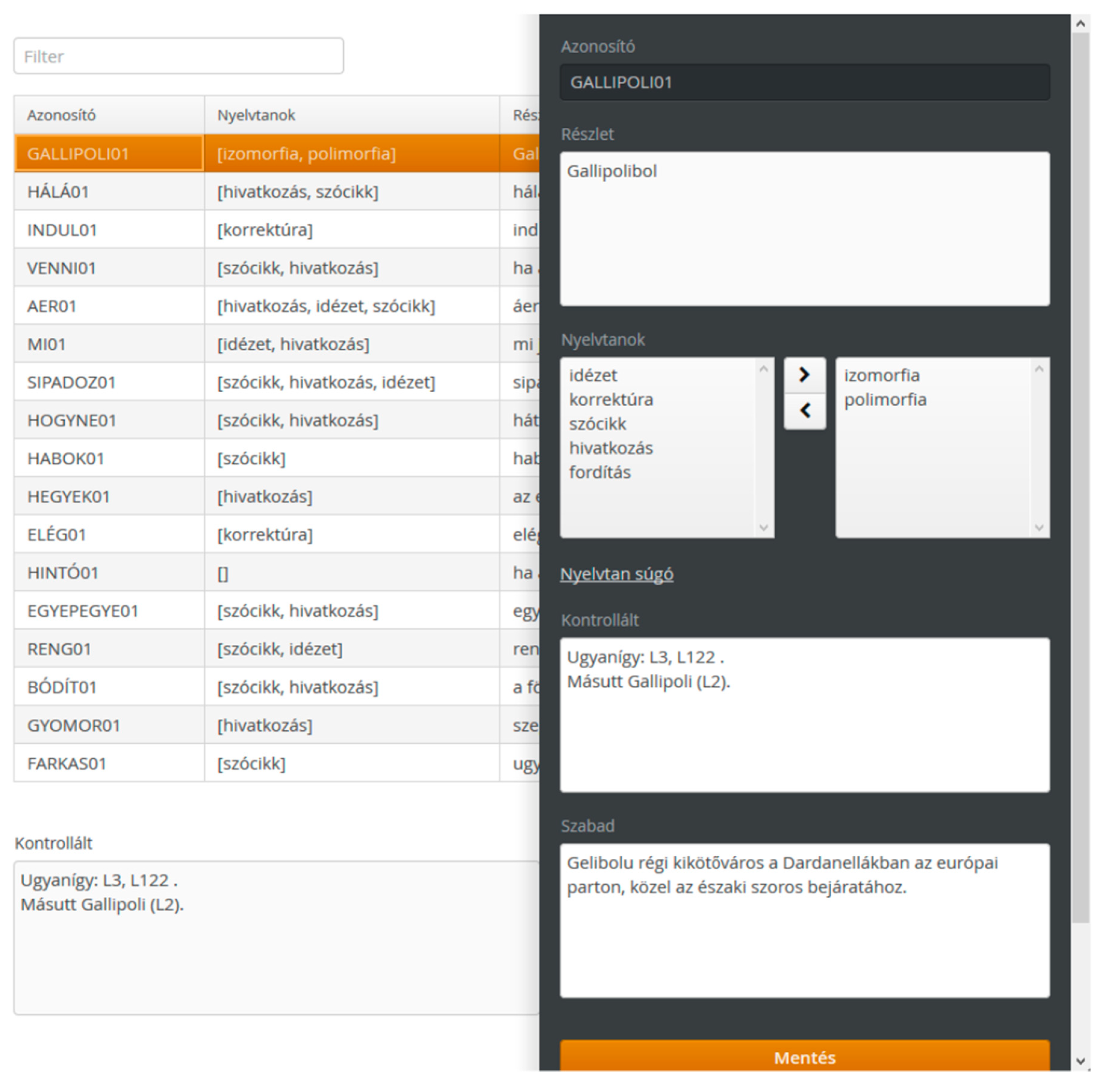
Task: Click the side panel scrollbar's up arrow
Action: click(1080, 23)
